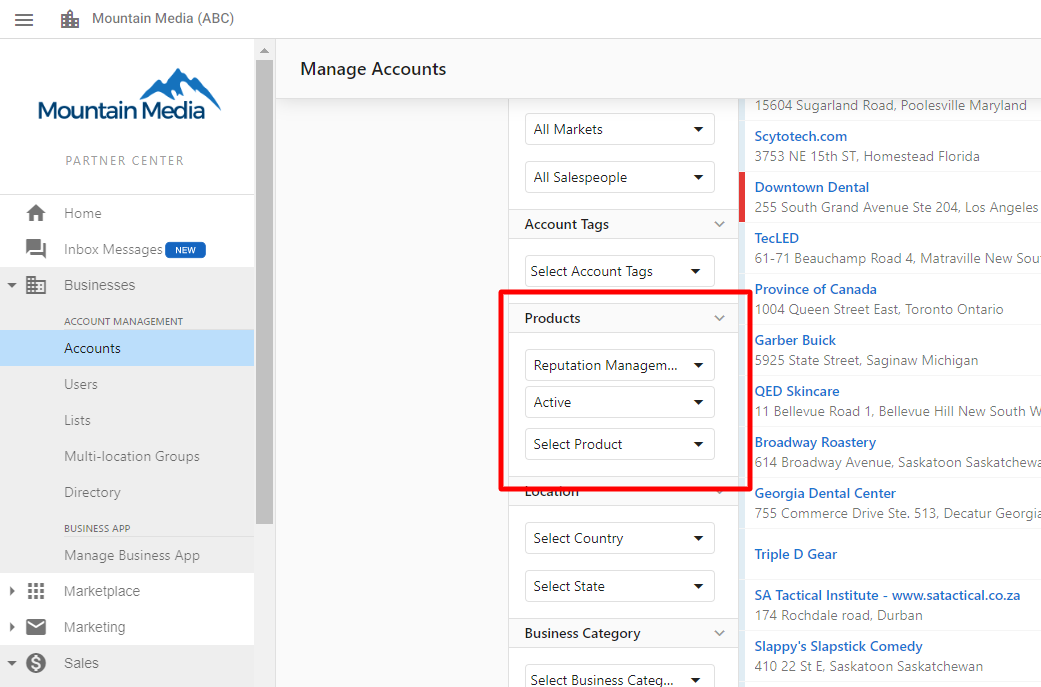The height and width of the screenshot is (687, 1041).
Task: Open the All Salespeople dropdown
Action: point(619,177)
